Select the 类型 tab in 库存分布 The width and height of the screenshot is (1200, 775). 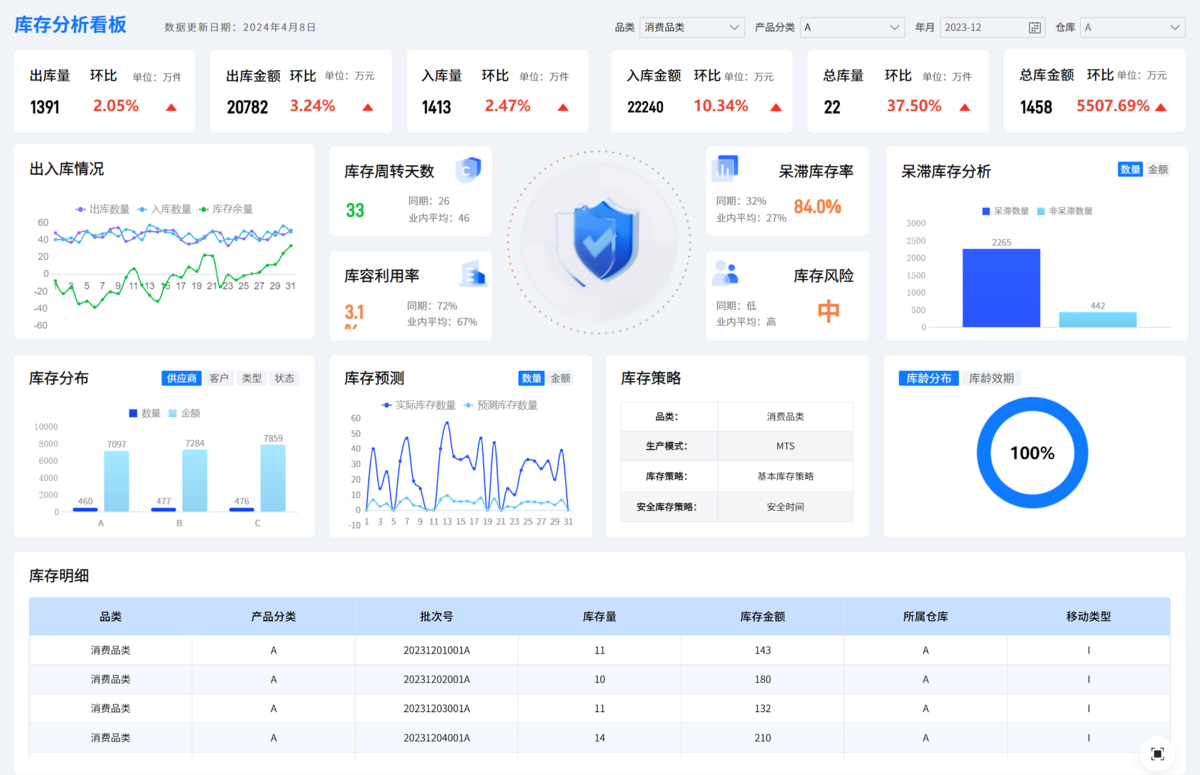252,378
